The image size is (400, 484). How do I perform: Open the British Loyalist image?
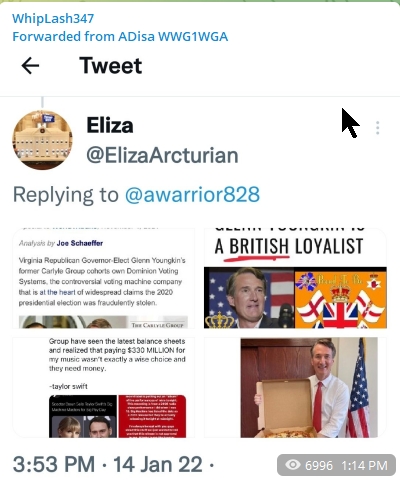(295, 278)
